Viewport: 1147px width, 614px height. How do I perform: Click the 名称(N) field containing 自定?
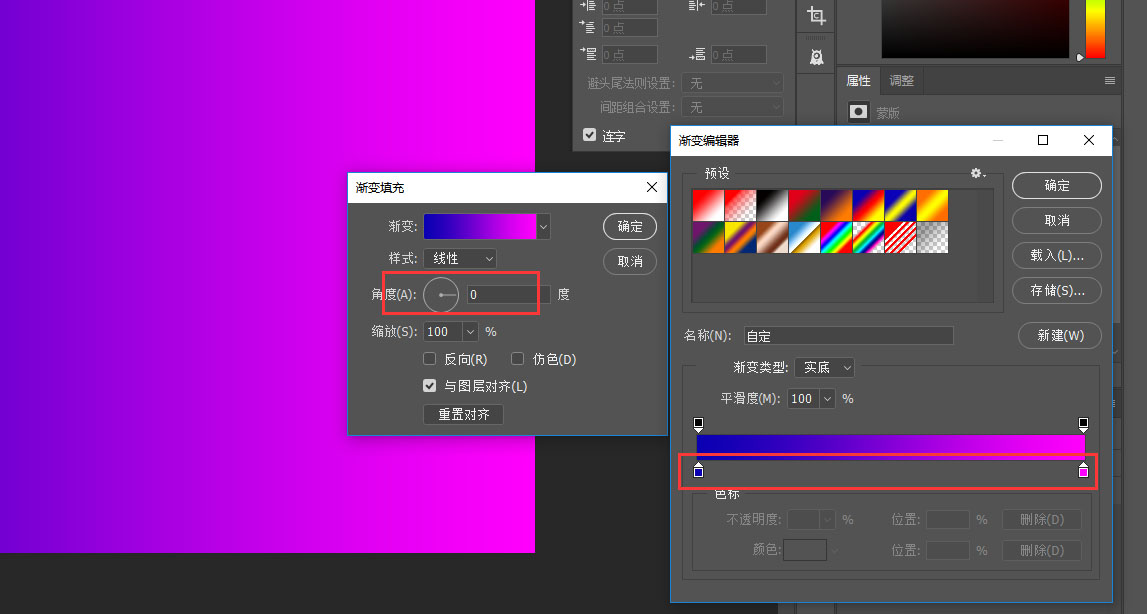click(849, 336)
